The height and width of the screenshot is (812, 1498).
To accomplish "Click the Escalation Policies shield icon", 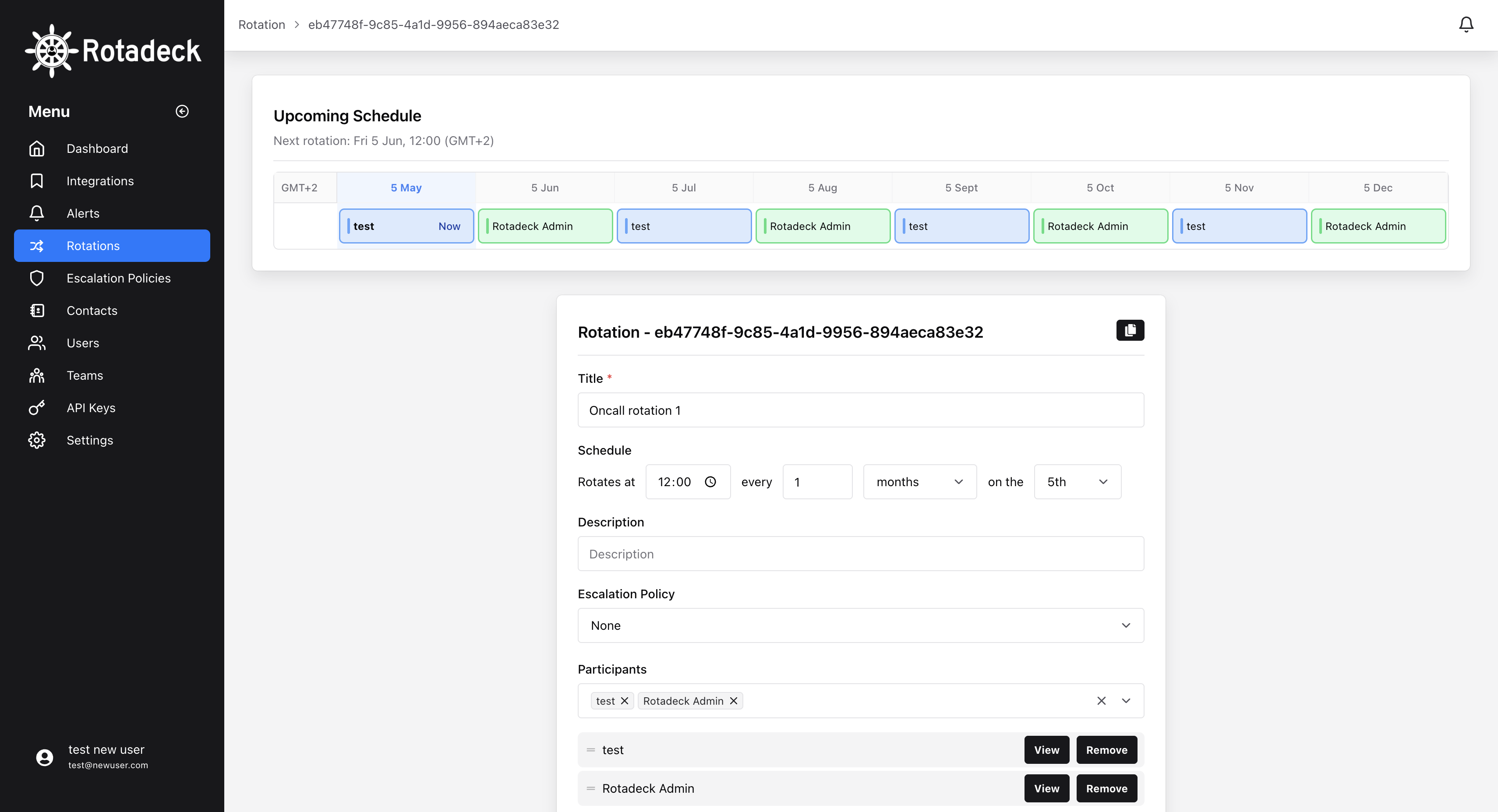I will pos(37,278).
